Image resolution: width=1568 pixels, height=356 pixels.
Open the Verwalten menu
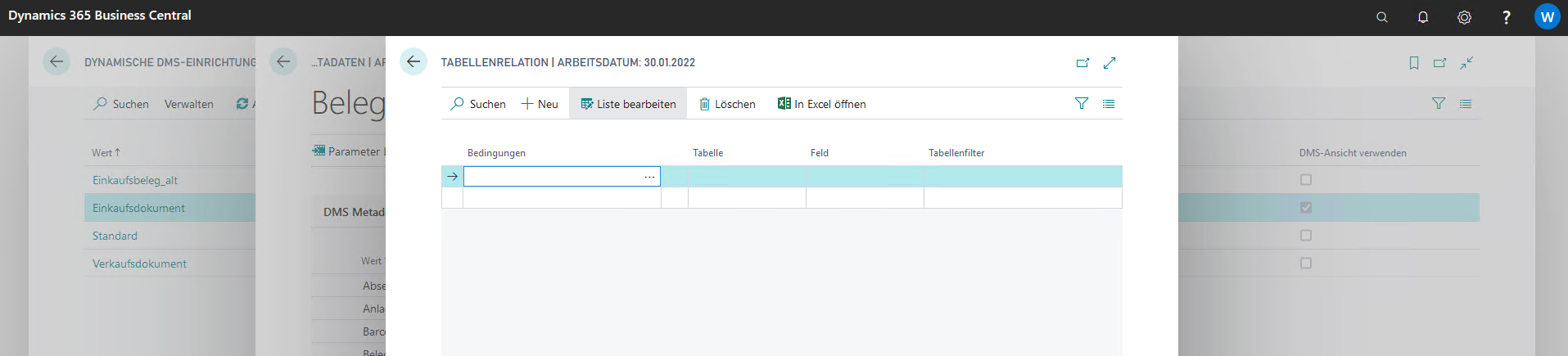pos(188,104)
